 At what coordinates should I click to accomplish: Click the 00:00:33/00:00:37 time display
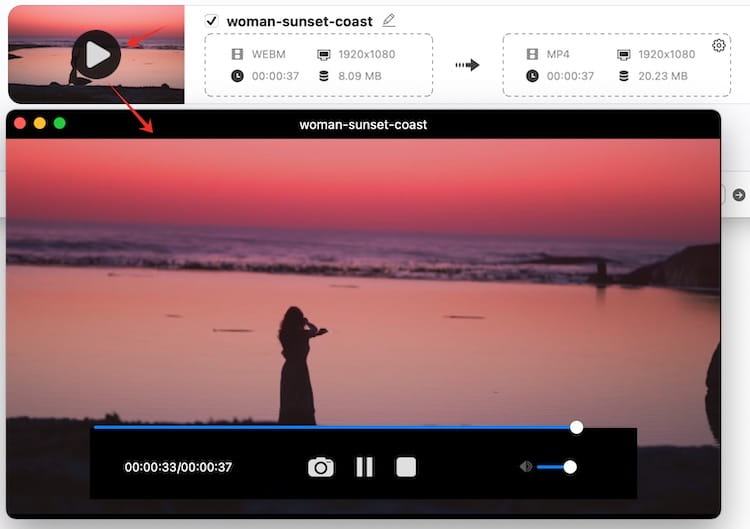(x=178, y=467)
